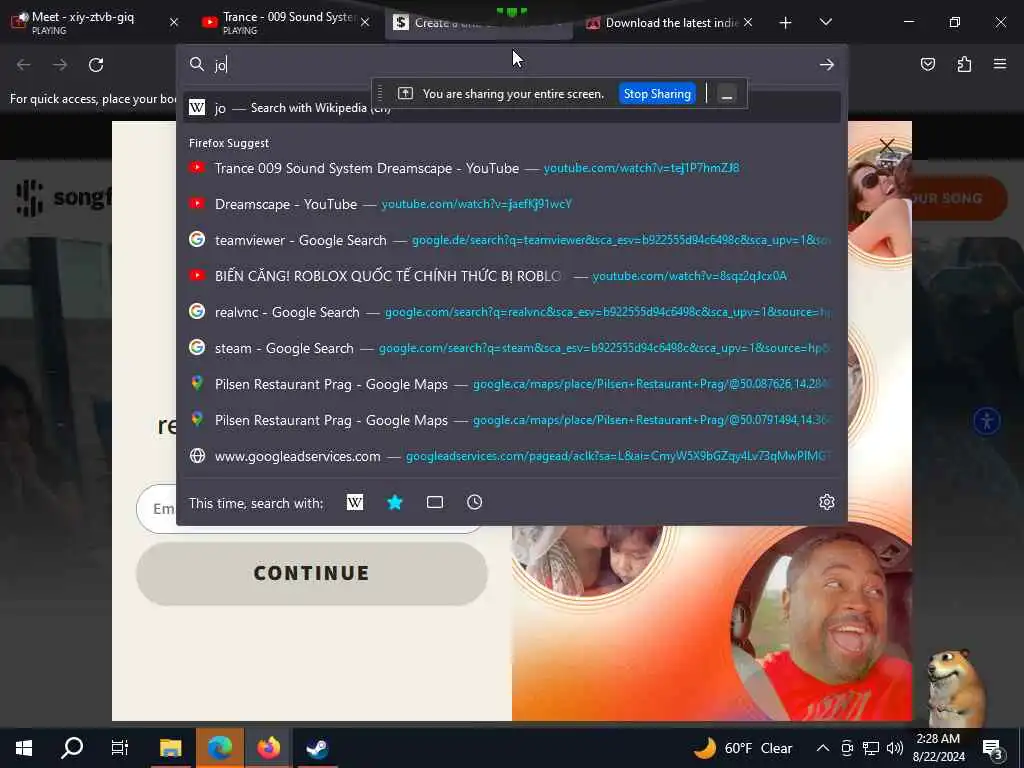Screen dimensions: 1024x768
Task: Reload the page with the refresh icon
Action: click(x=96, y=65)
